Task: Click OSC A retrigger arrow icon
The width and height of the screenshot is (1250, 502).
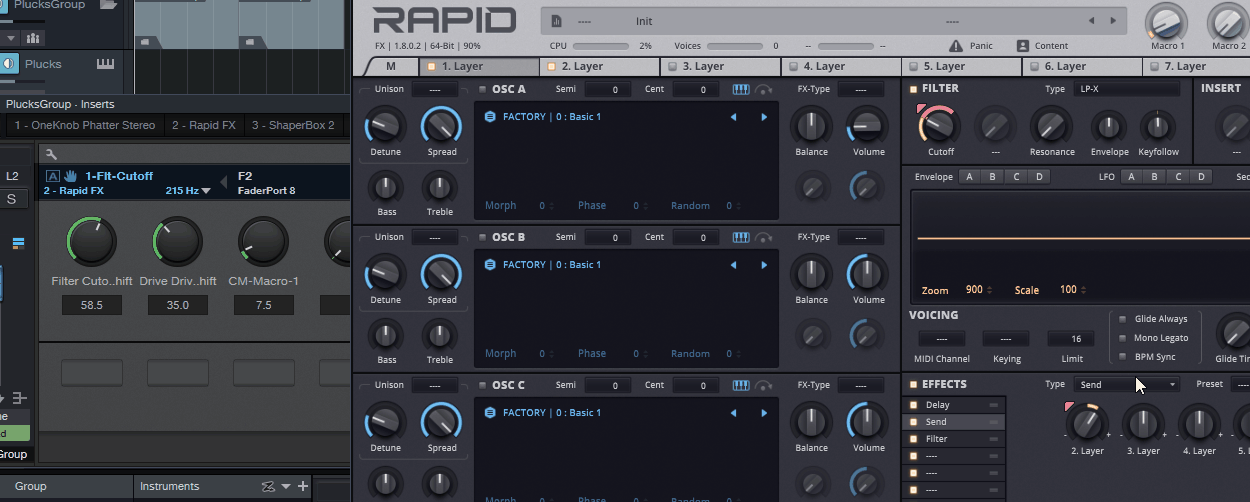Action: click(x=765, y=89)
